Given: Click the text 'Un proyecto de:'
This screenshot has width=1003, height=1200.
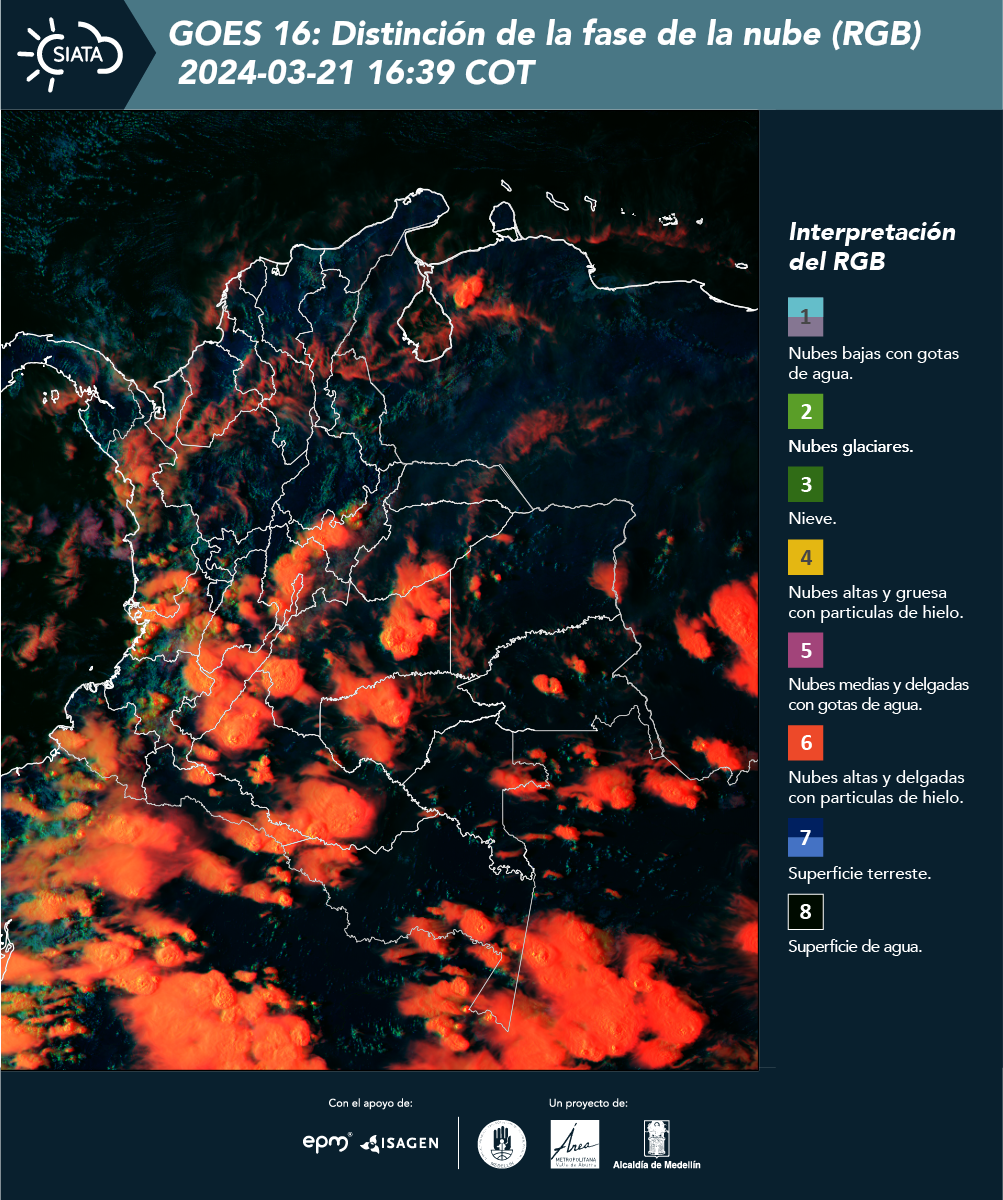Looking at the screenshot, I should [588, 1103].
